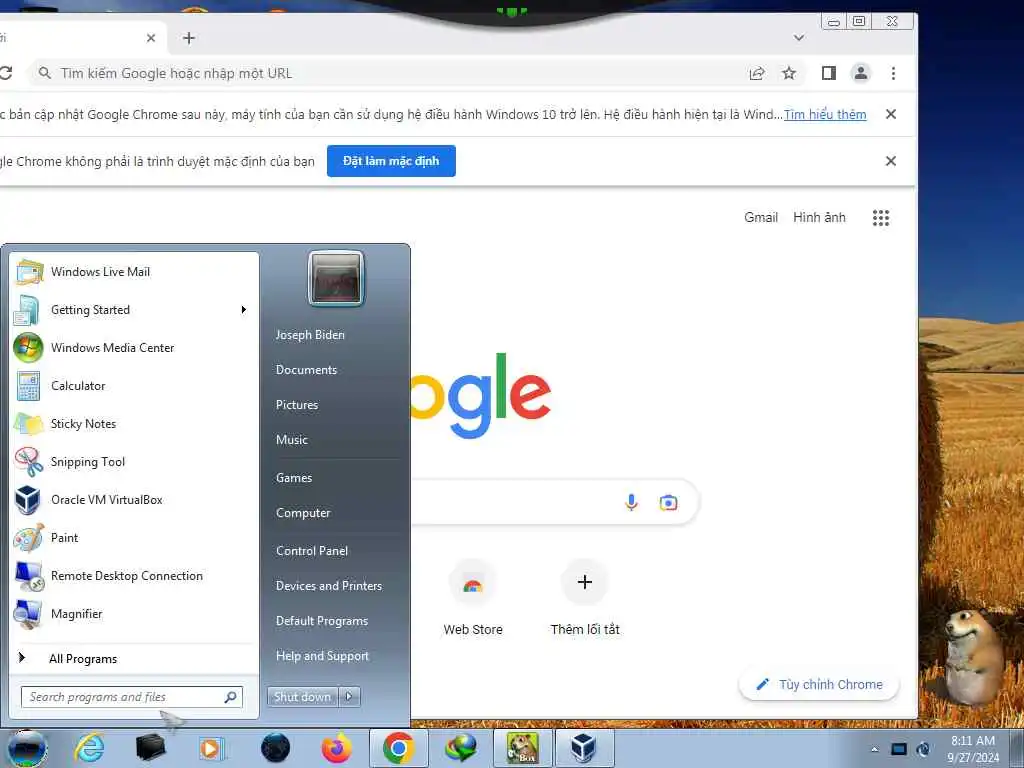
Task: Open Oracle VM VirtualBox from Start menu
Action: [134, 500]
